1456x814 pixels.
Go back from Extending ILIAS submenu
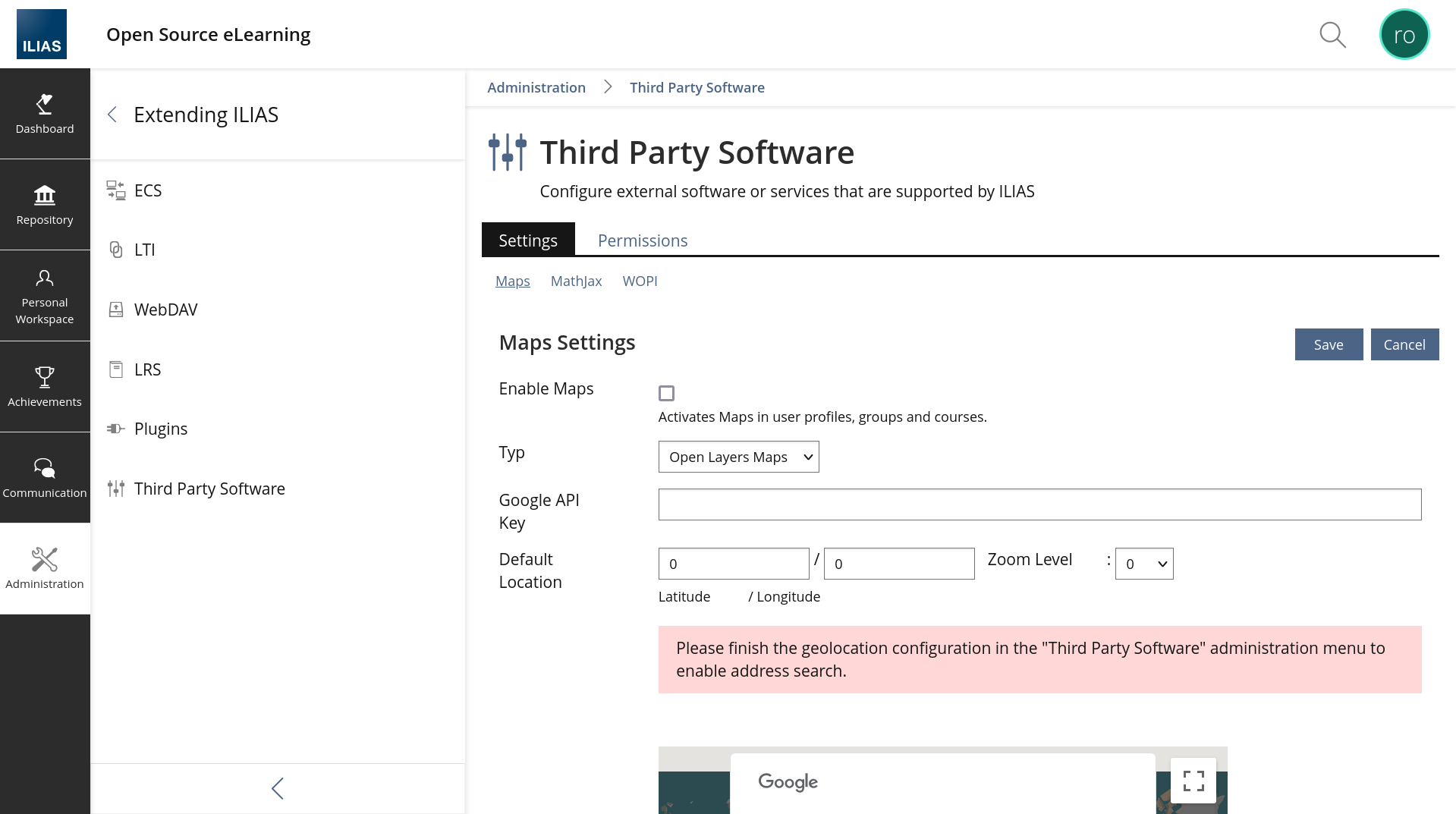[x=112, y=115]
